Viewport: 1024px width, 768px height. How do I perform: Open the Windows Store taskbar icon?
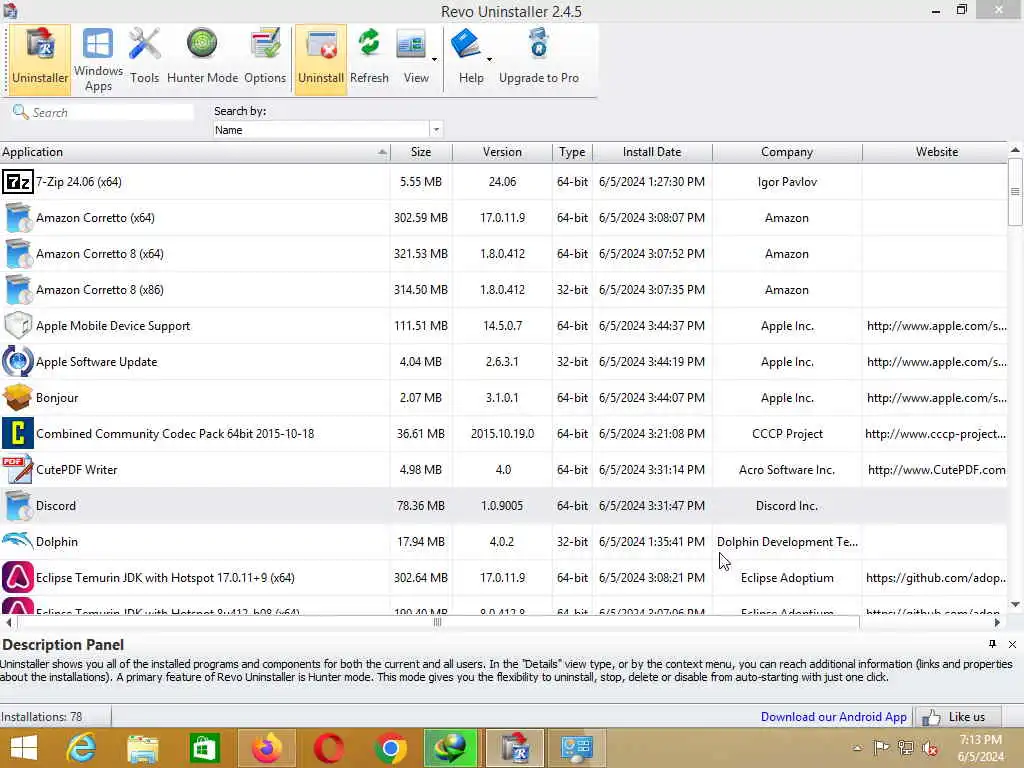[204, 748]
